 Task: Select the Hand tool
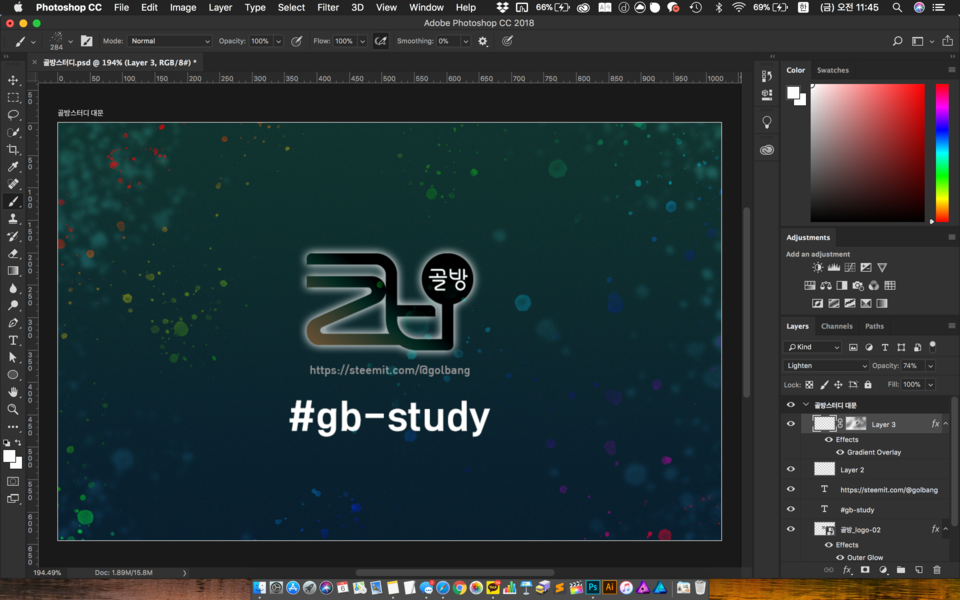point(13,392)
